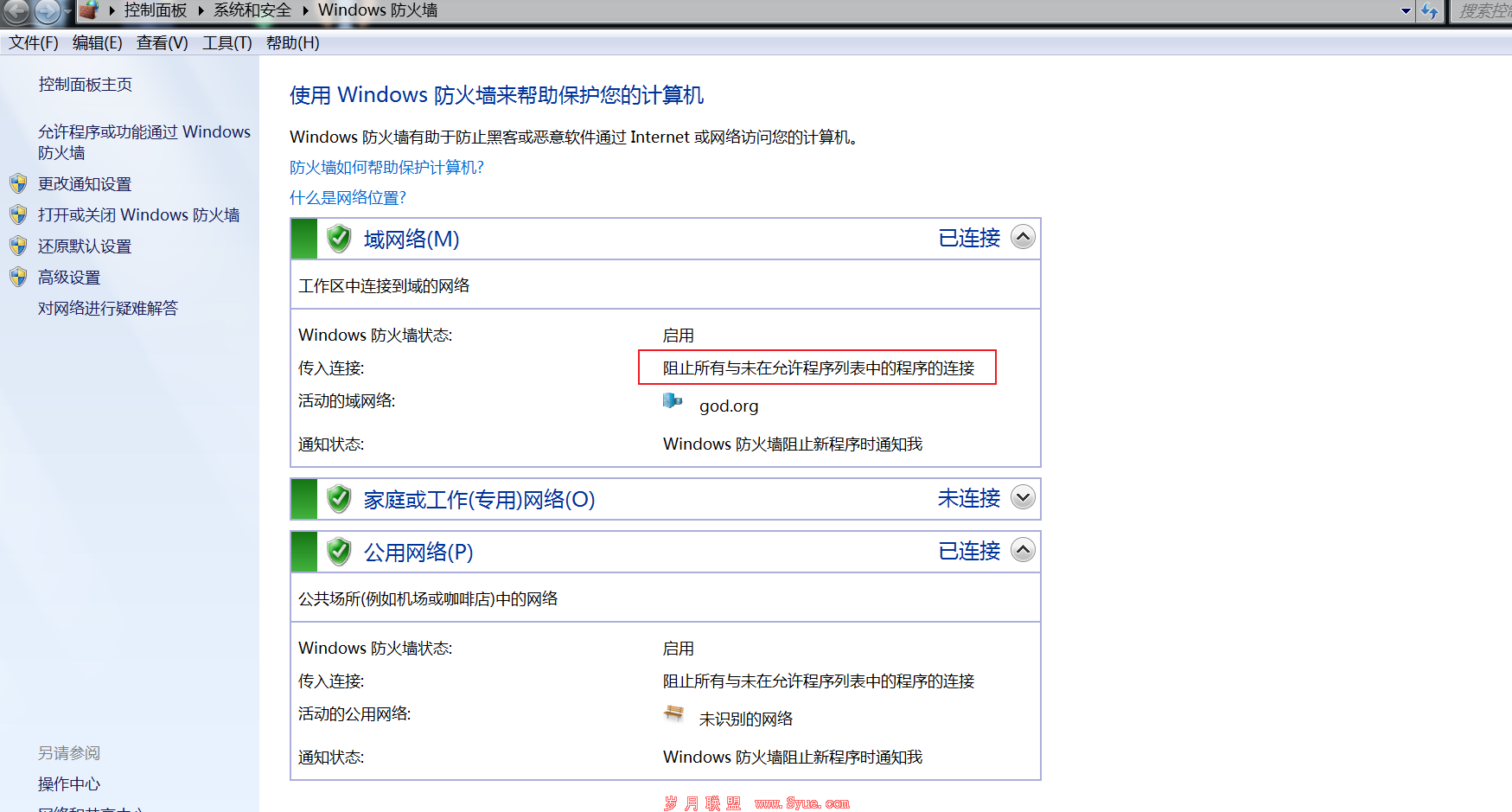
Task: Open breadcrumb arrow after 控制面板
Action: [x=201, y=11]
